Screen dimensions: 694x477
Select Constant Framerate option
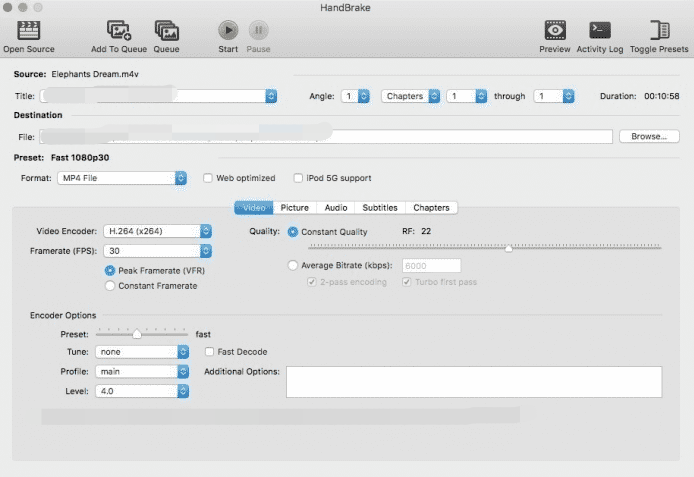[110, 286]
